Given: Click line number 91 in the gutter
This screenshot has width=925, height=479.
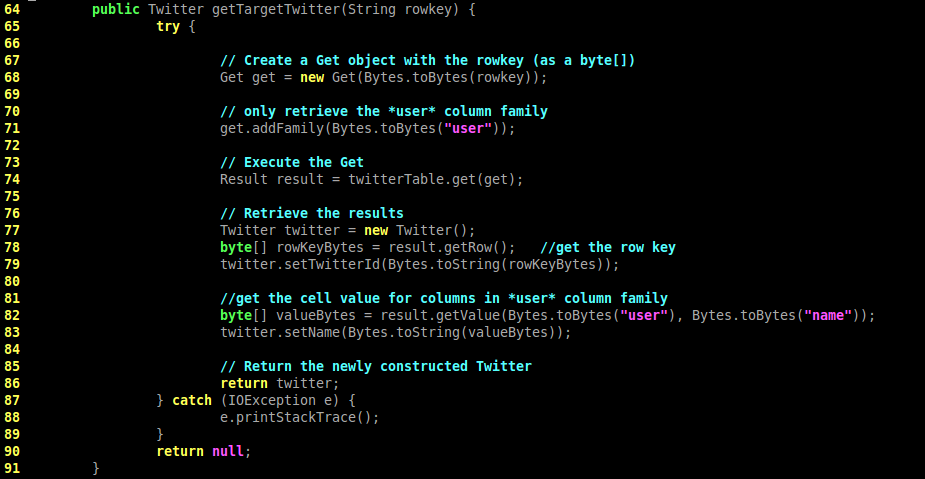Looking at the screenshot, I should click(12, 468).
